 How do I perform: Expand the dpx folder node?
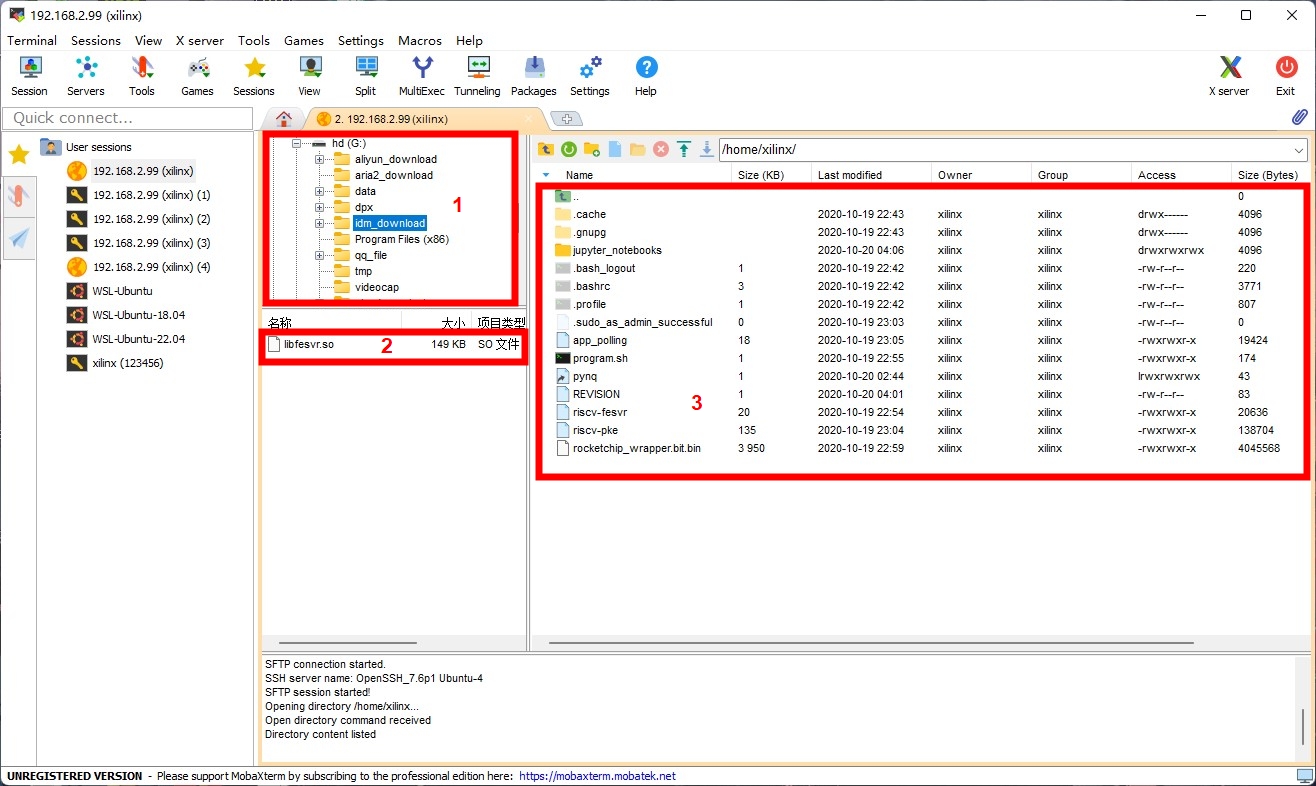click(x=319, y=207)
